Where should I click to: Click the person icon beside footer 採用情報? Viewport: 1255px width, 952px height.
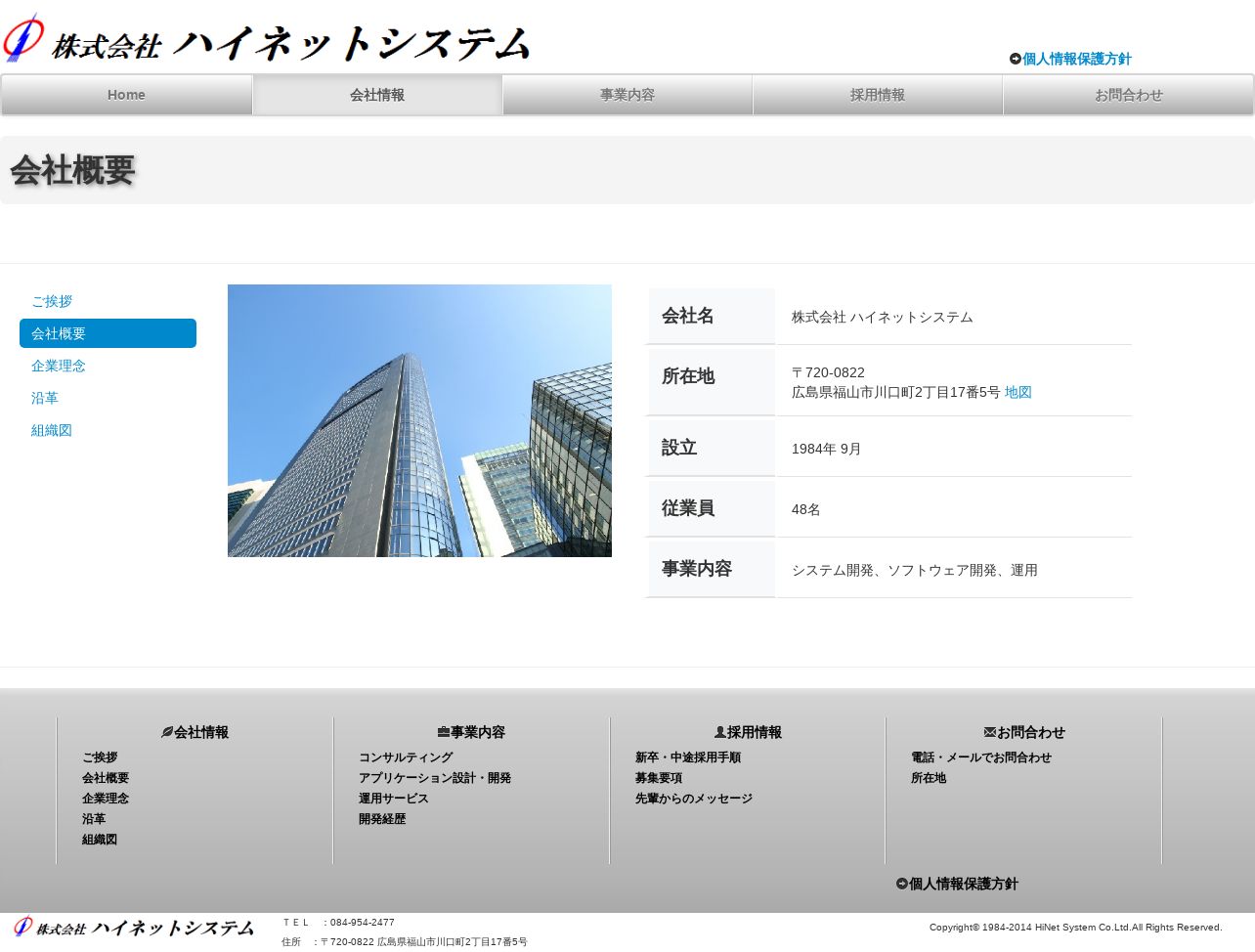[720, 732]
